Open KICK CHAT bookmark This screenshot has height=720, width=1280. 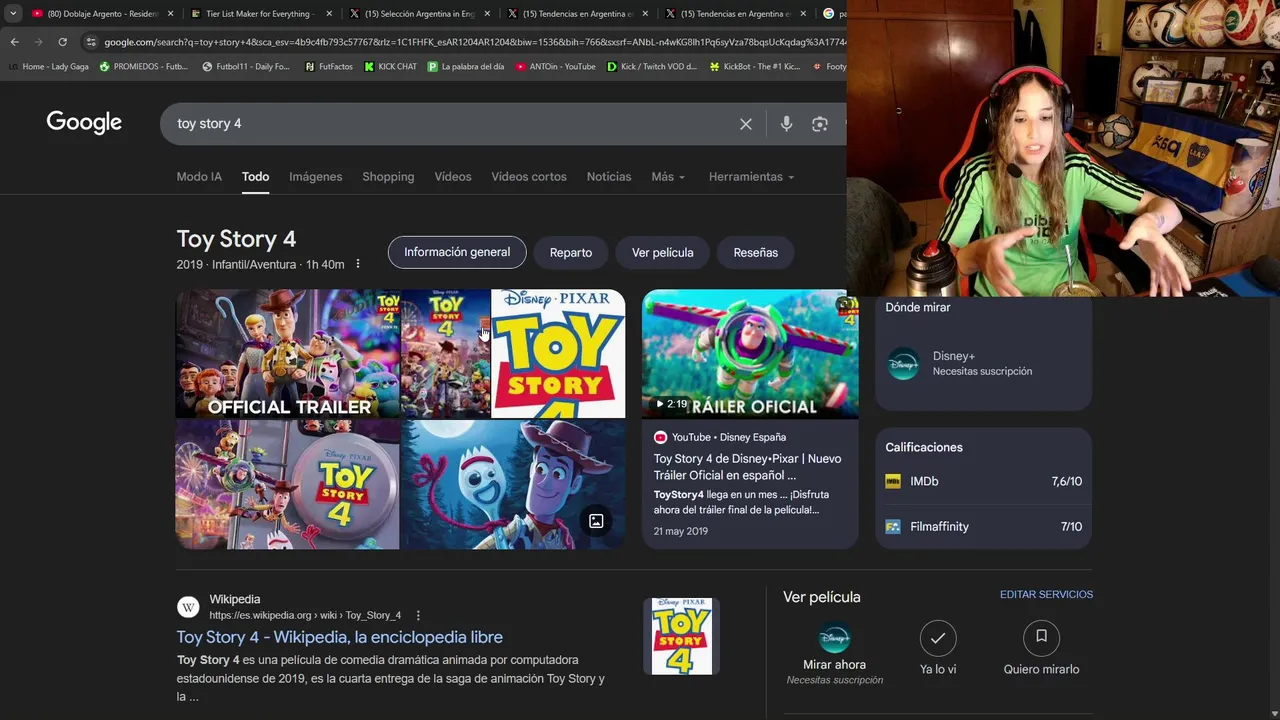click(x=391, y=67)
